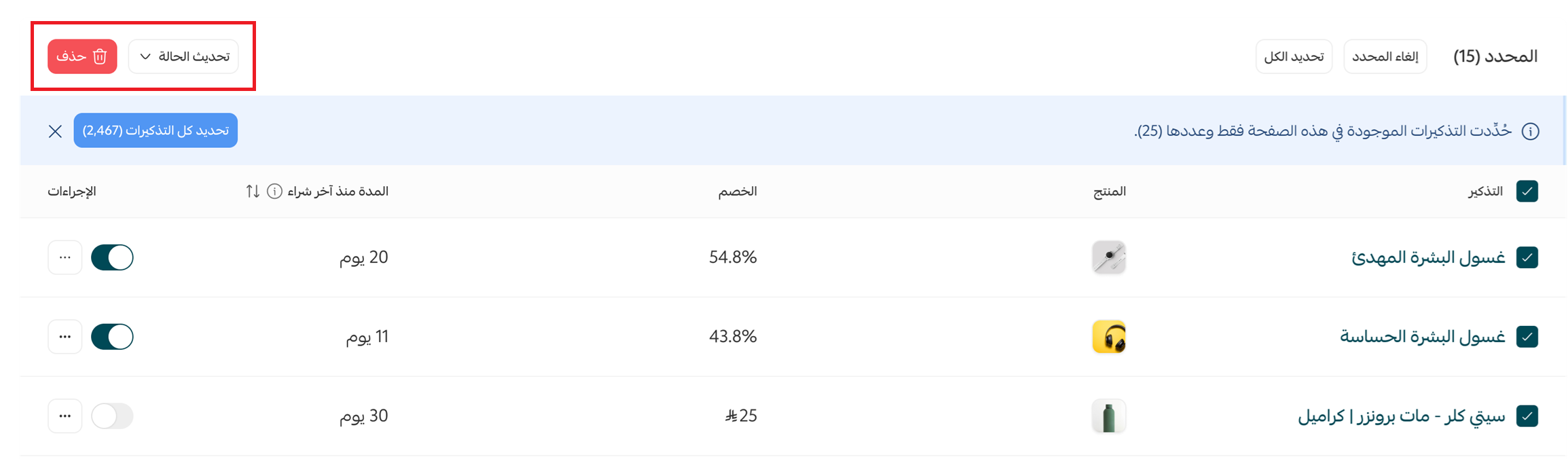Viewport: 1568px width, 459px height.
Task: Uncheck the checkbox for غسول البشرة المهدئ row
Action: [x=1528, y=257]
